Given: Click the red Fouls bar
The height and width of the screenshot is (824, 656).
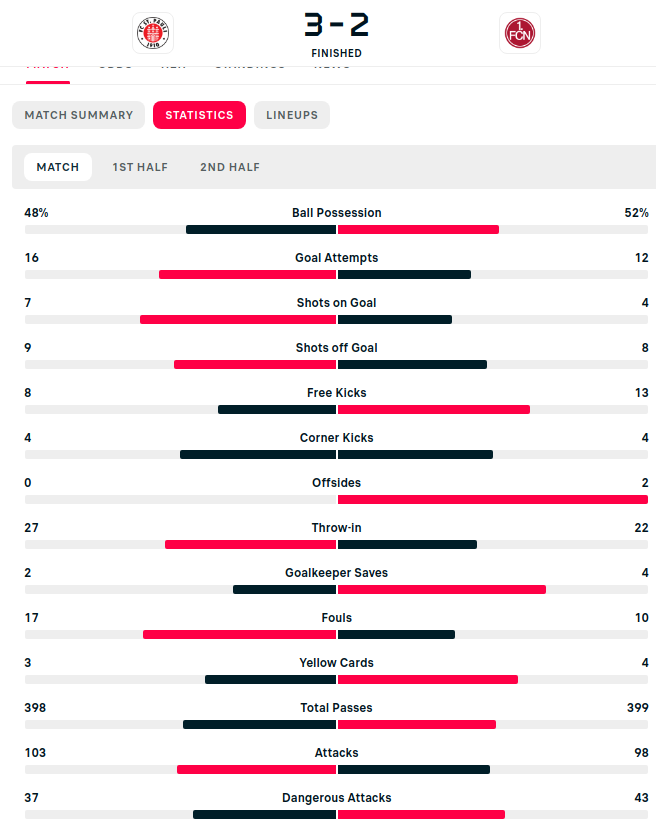Looking at the screenshot, I should coord(239,635).
